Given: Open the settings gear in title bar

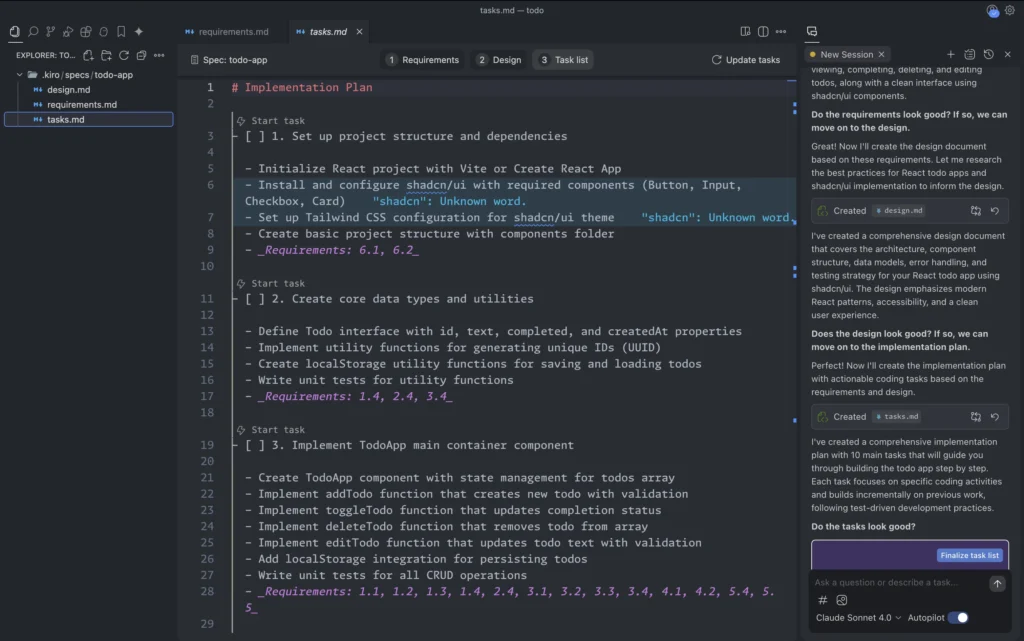Looking at the screenshot, I should point(1010,10).
